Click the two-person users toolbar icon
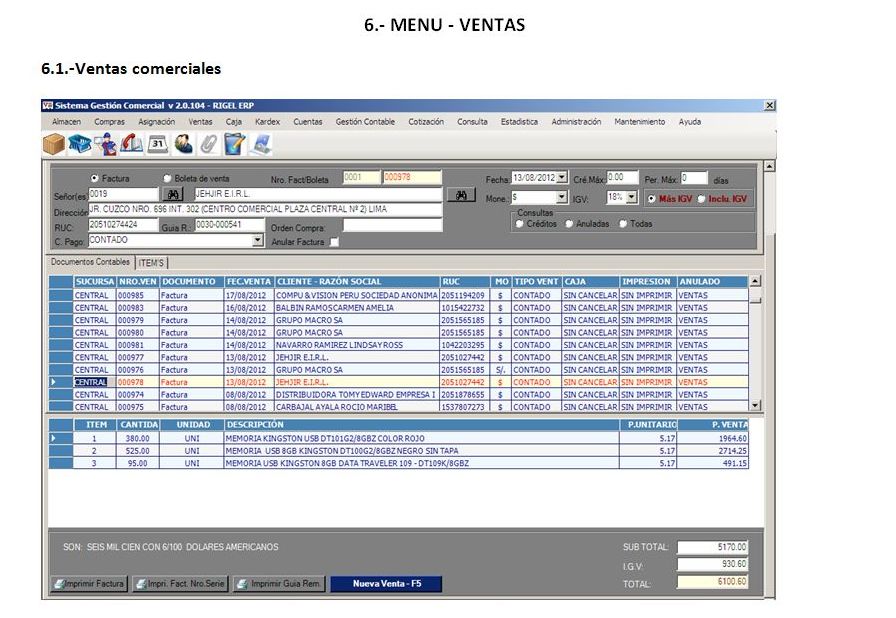 click(183, 145)
